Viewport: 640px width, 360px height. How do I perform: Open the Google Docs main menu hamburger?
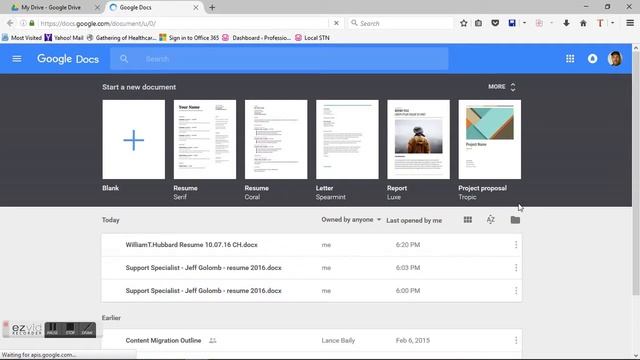coord(17,59)
